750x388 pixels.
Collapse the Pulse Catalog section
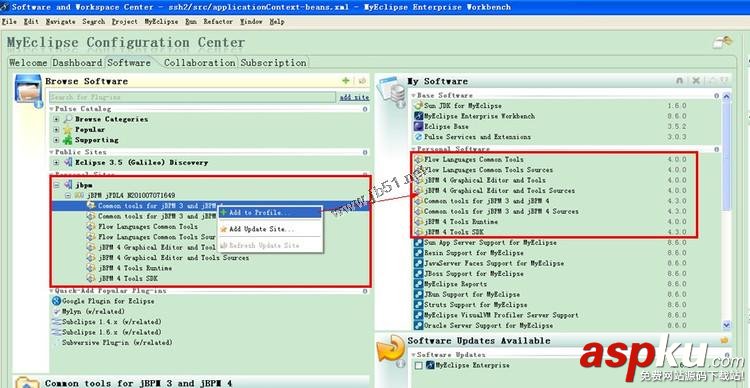[x=53, y=109]
